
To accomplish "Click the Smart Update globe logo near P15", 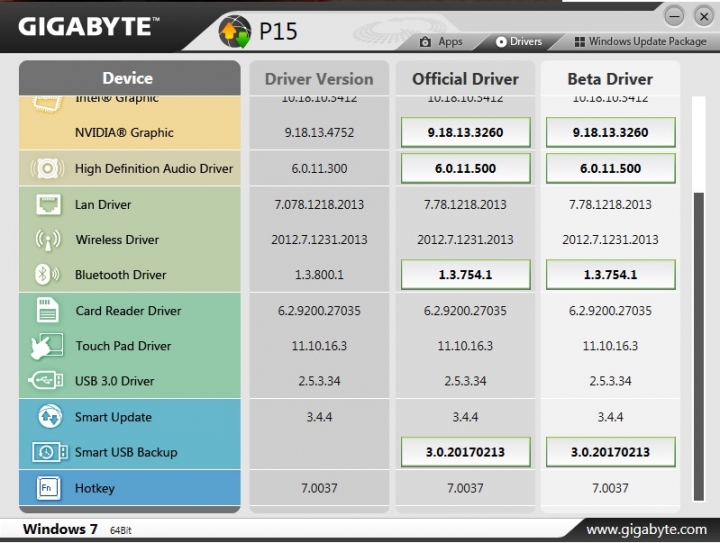I will pos(235,32).
